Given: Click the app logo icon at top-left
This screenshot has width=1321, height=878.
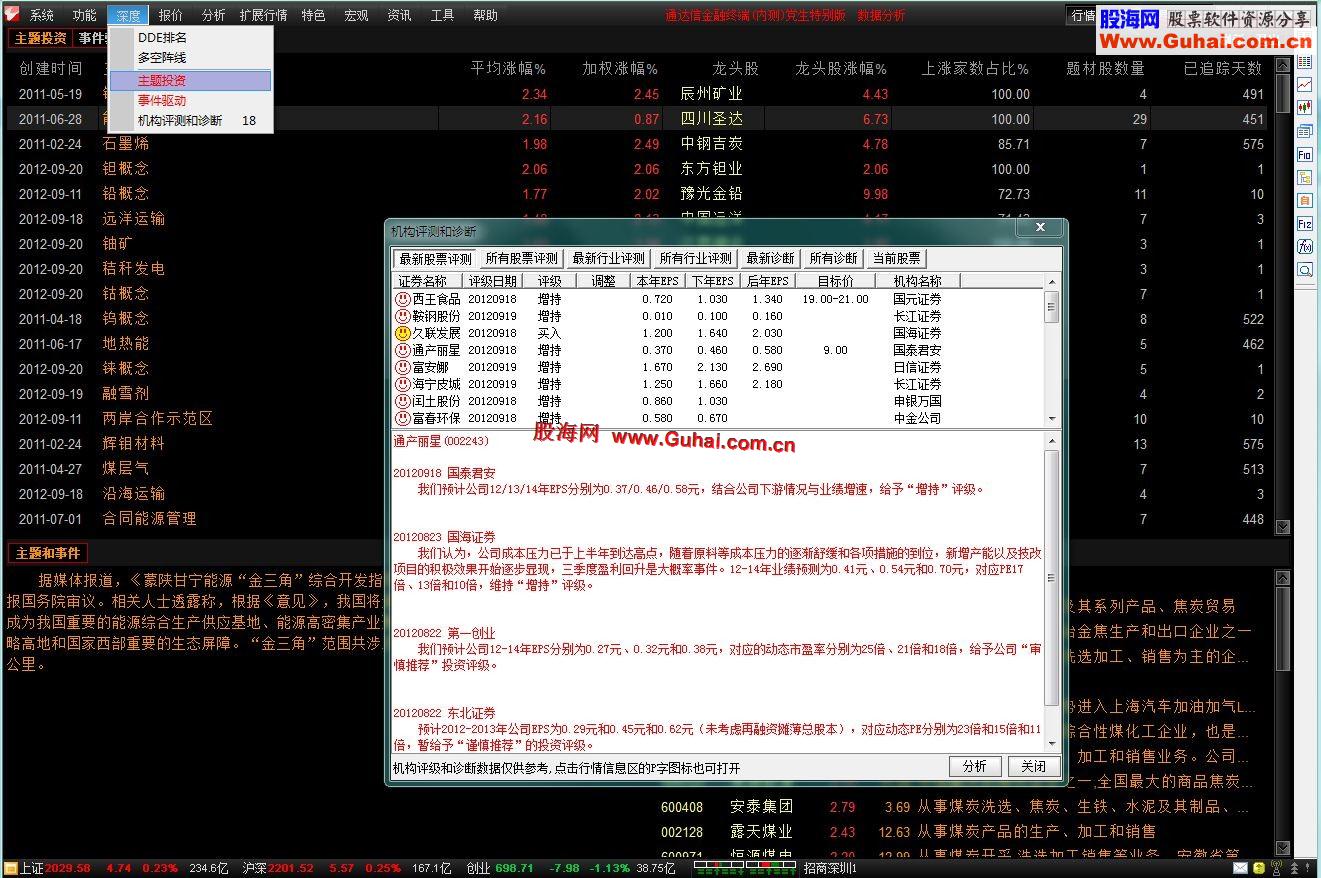Looking at the screenshot, I should point(11,14).
